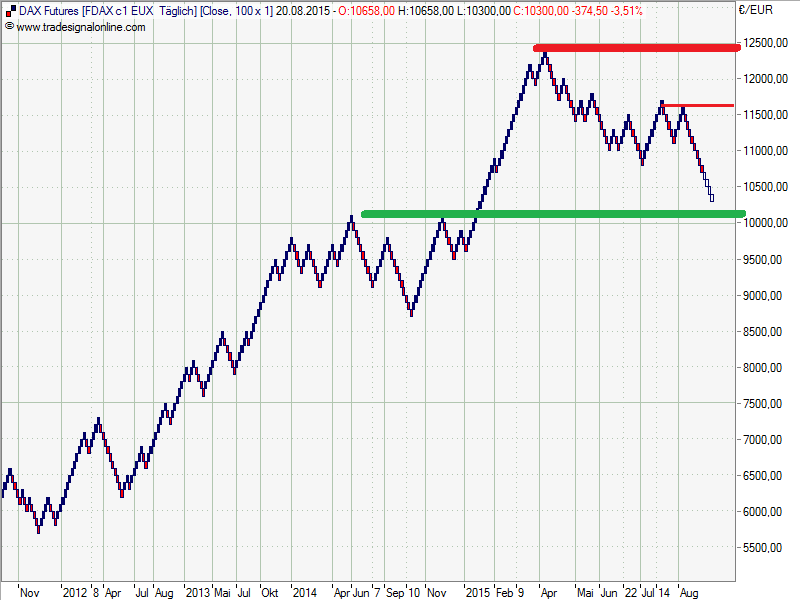Click the 12000,00 price axis label

(x=766, y=79)
